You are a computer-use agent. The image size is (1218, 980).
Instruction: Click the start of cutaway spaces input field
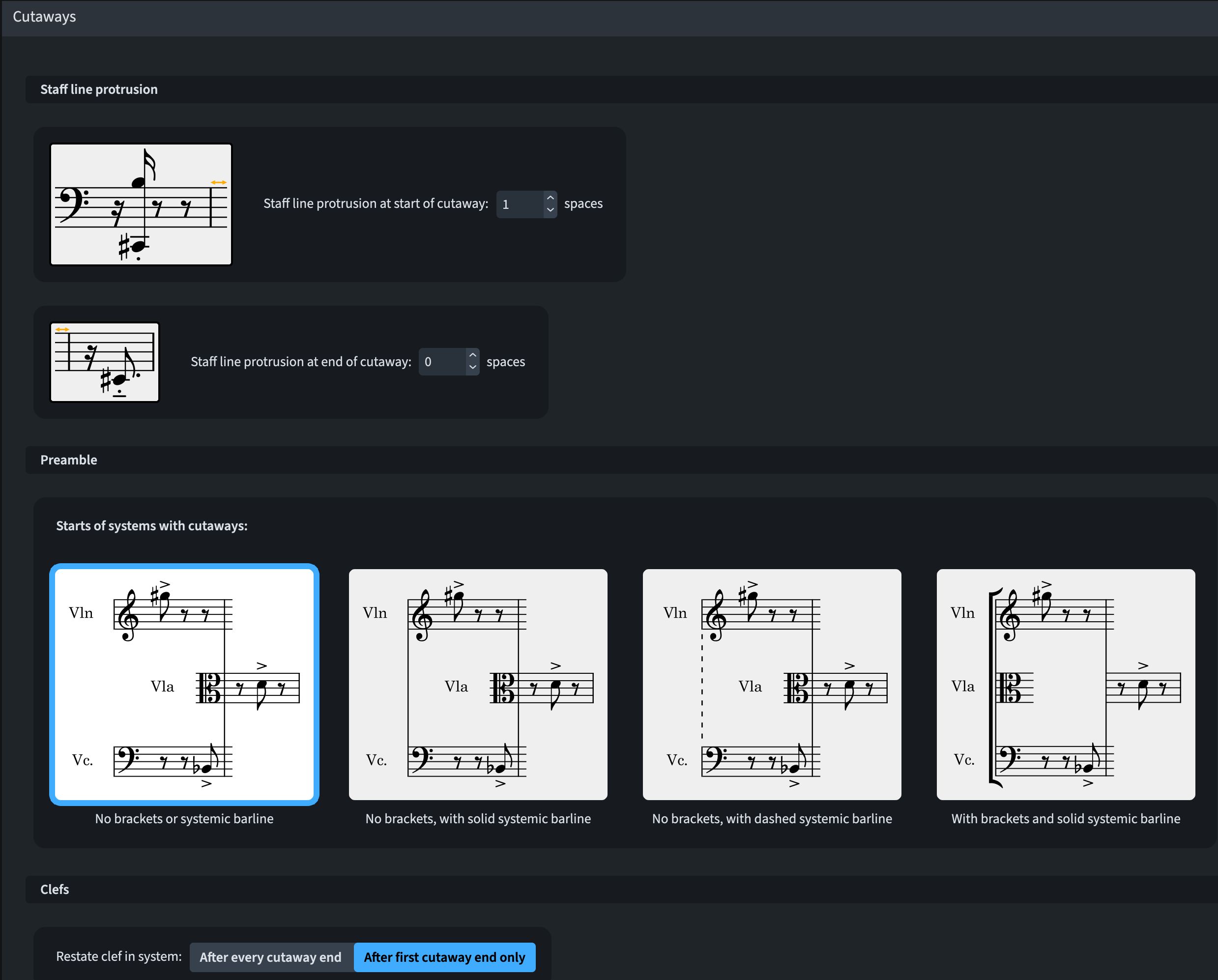click(x=519, y=204)
